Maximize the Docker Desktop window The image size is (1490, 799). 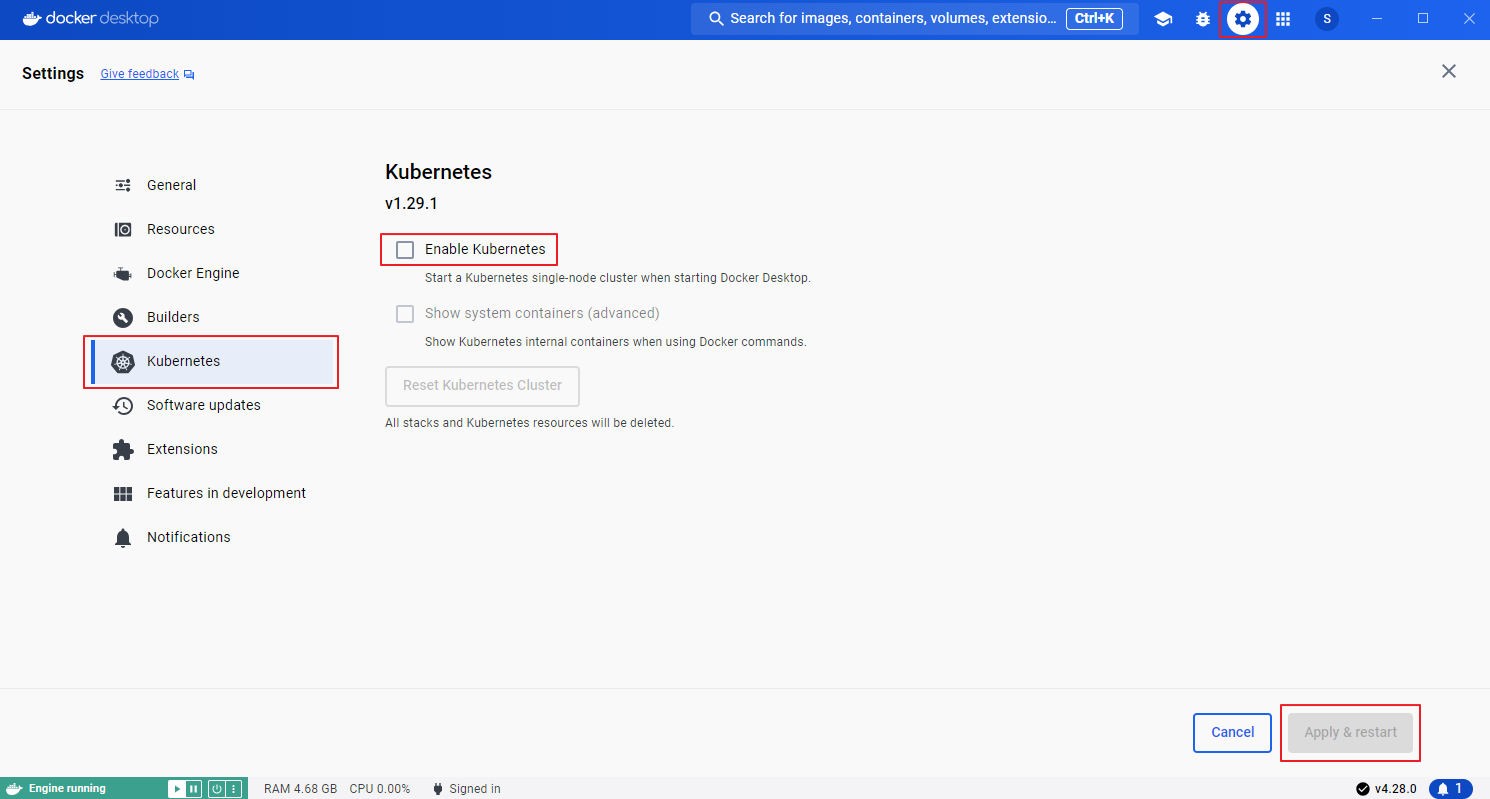coord(1423,19)
